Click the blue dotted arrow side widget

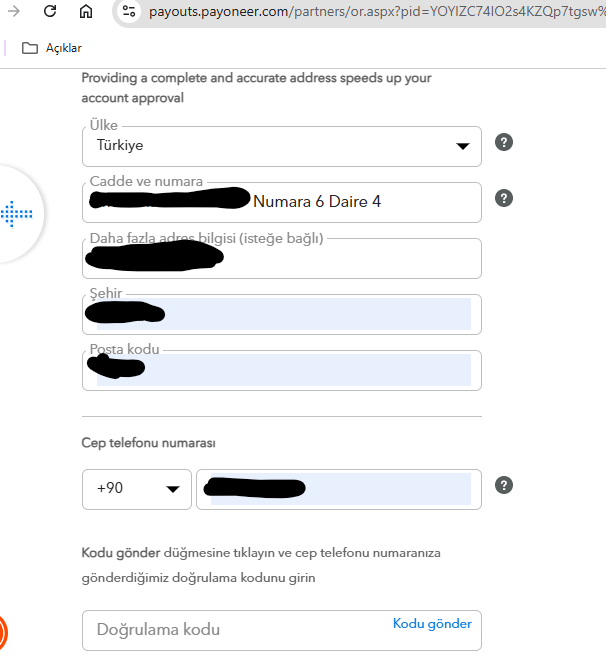coord(17,214)
